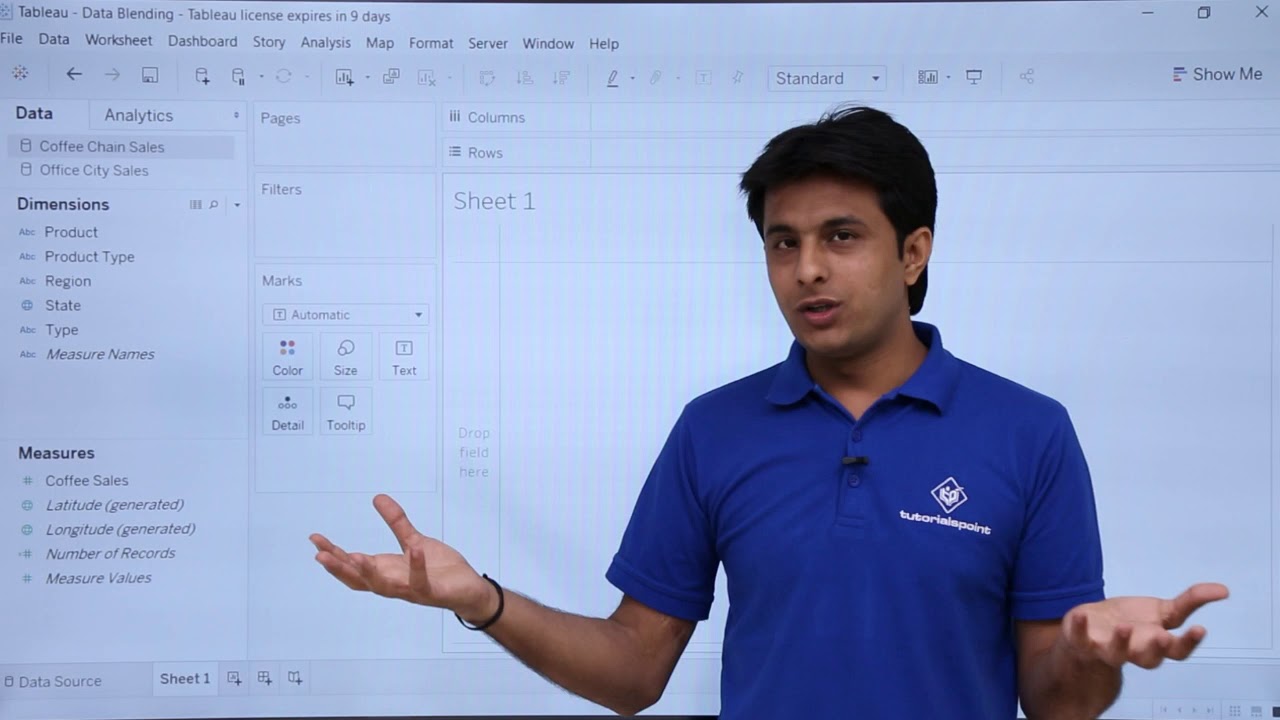The height and width of the screenshot is (720, 1280).
Task: Open the dropdown arrow next to Show/Hide Cards
Action: point(948,78)
